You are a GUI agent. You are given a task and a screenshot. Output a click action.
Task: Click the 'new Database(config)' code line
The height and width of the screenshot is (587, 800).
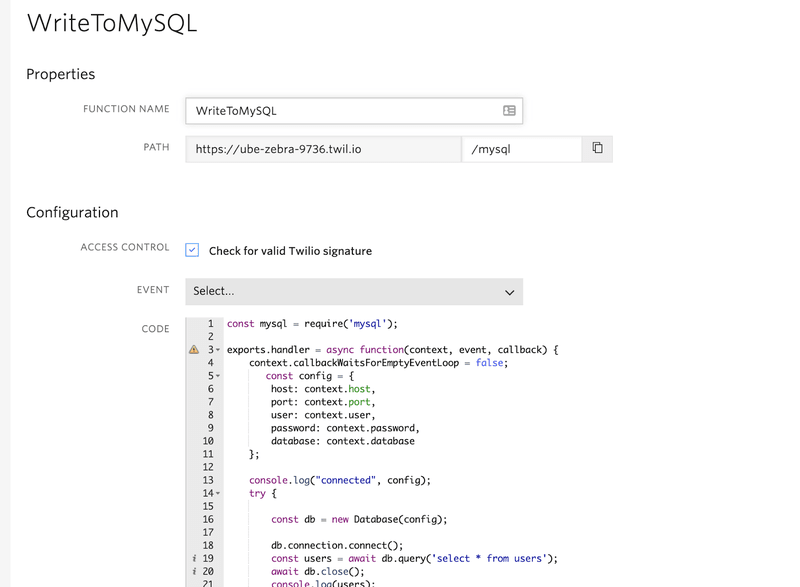tap(359, 520)
